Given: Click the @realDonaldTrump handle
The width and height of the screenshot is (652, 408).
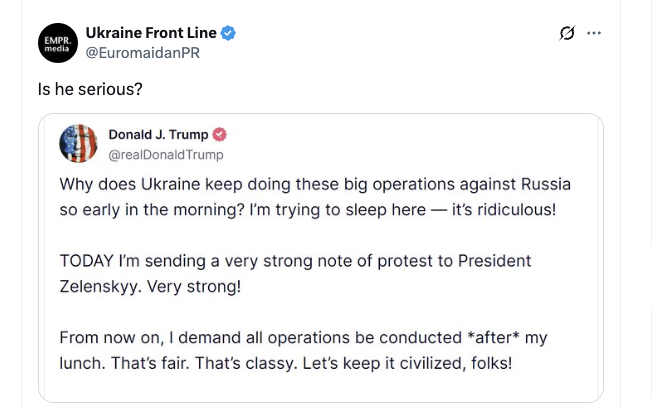Looking at the screenshot, I should (x=165, y=154).
